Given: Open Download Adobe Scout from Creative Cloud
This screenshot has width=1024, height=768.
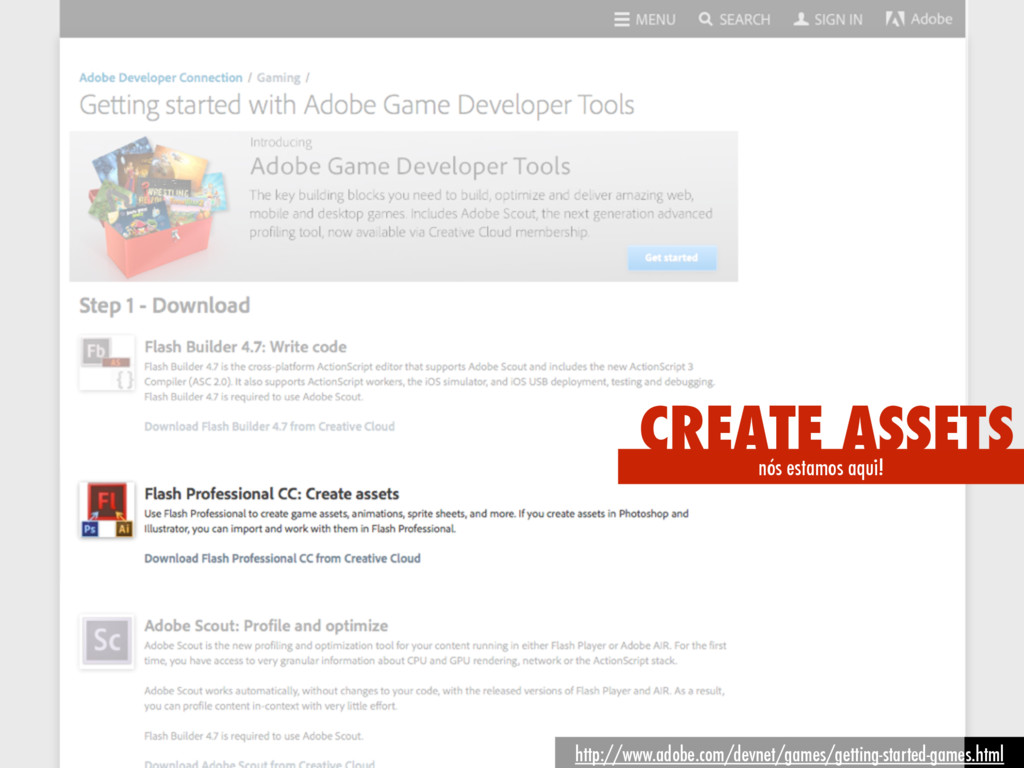Looking at the screenshot, I should 259,763.
